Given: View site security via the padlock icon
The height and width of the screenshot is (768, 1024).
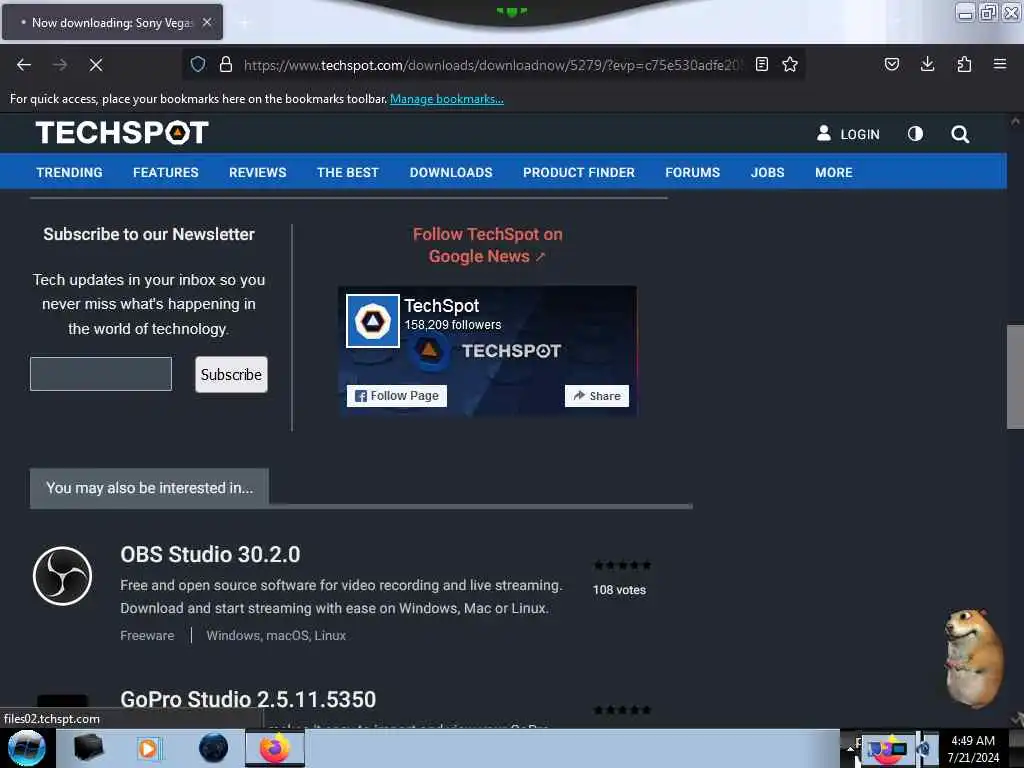Looking at the screenshot, I should (226, 64).
